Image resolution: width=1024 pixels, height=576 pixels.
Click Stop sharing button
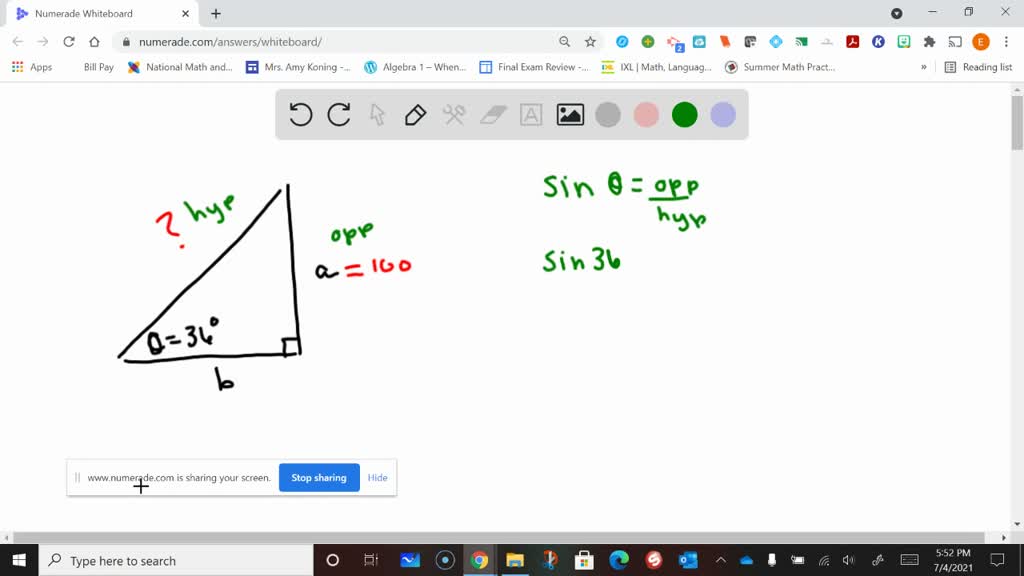318,478
